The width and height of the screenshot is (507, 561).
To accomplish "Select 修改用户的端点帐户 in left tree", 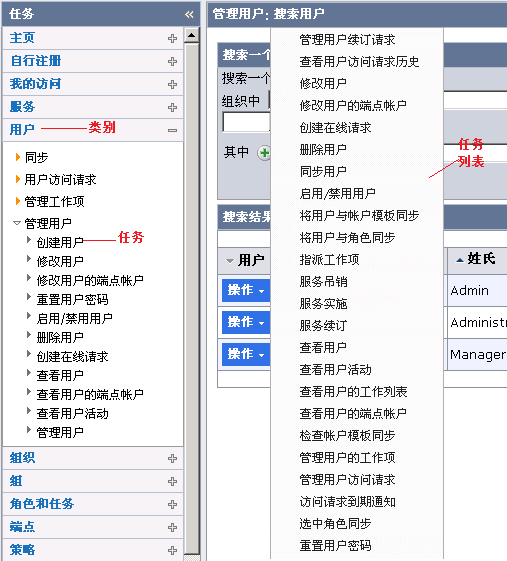I will [x=90, y=280].
